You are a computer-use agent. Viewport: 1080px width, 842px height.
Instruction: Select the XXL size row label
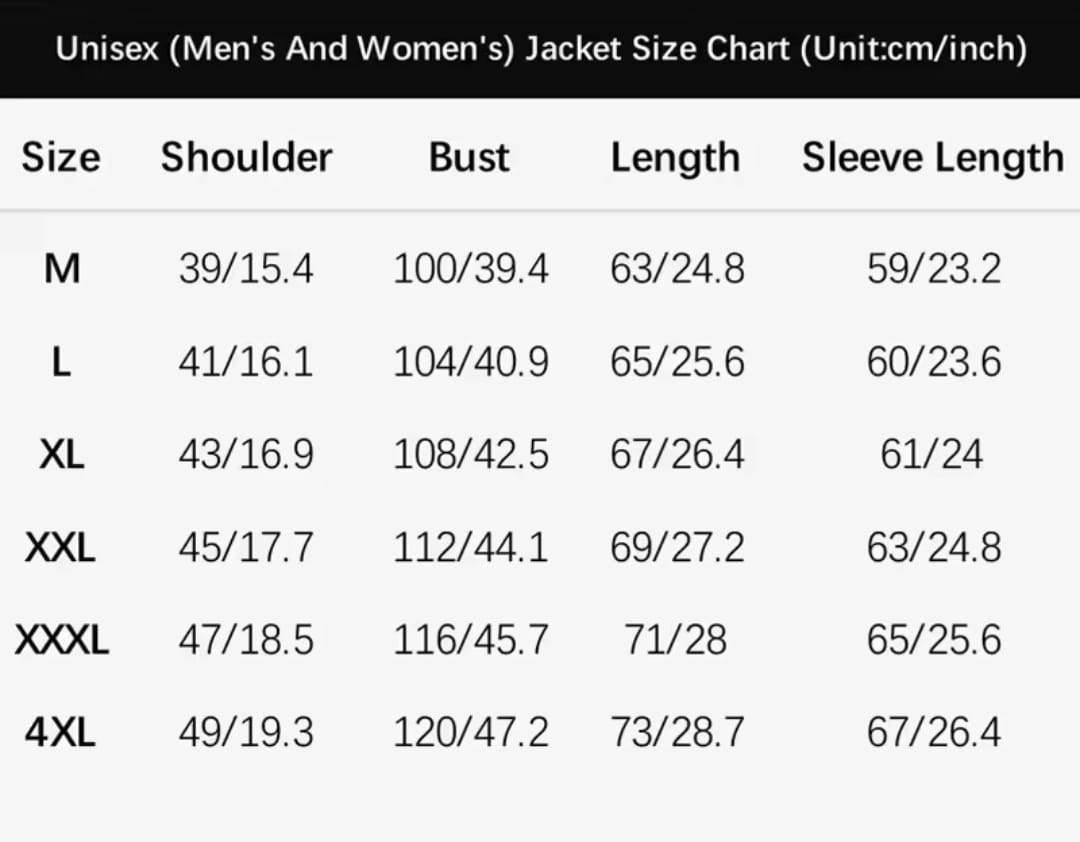click(61, 547)
